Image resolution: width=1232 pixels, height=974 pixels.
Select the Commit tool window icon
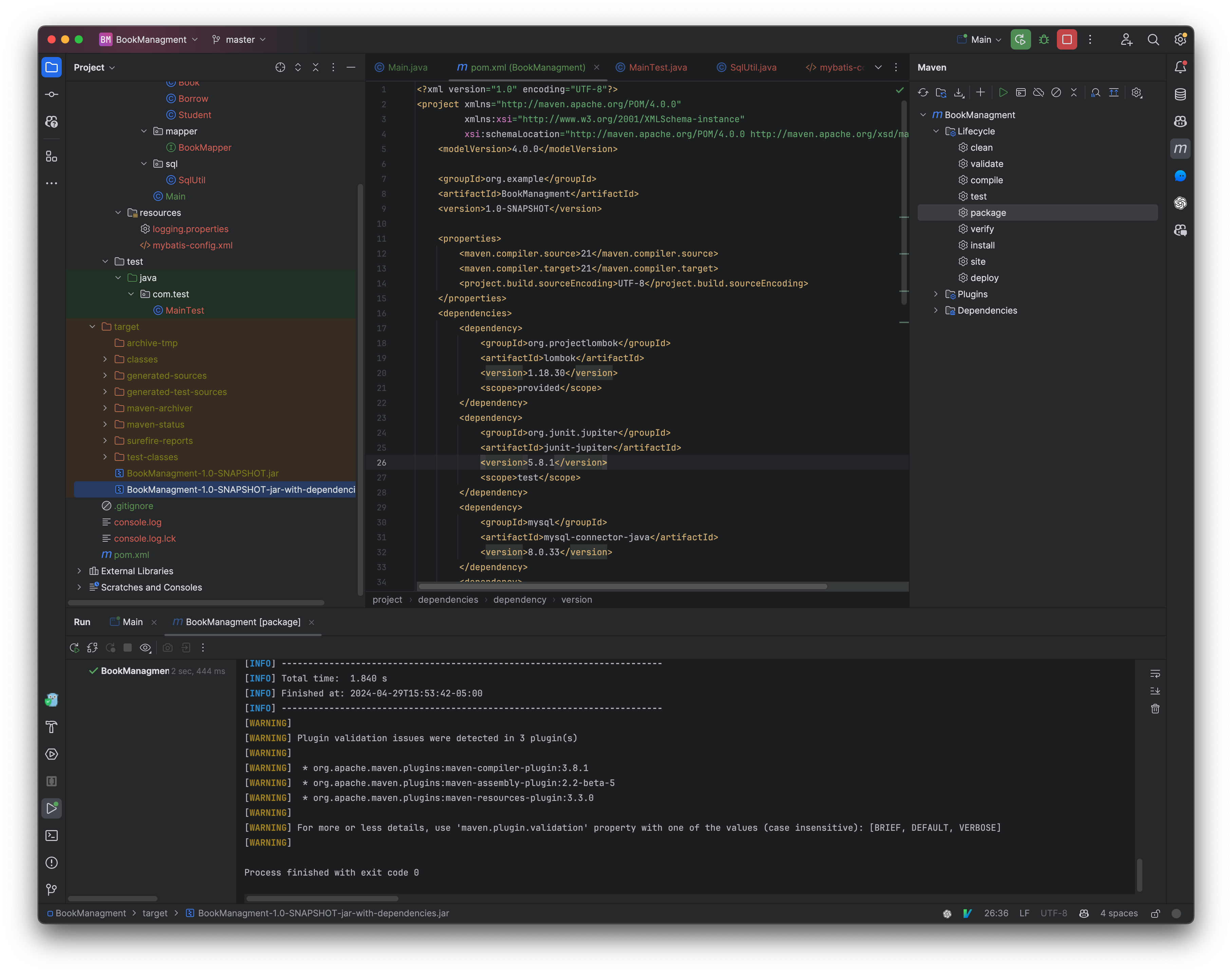pos(51,94)
